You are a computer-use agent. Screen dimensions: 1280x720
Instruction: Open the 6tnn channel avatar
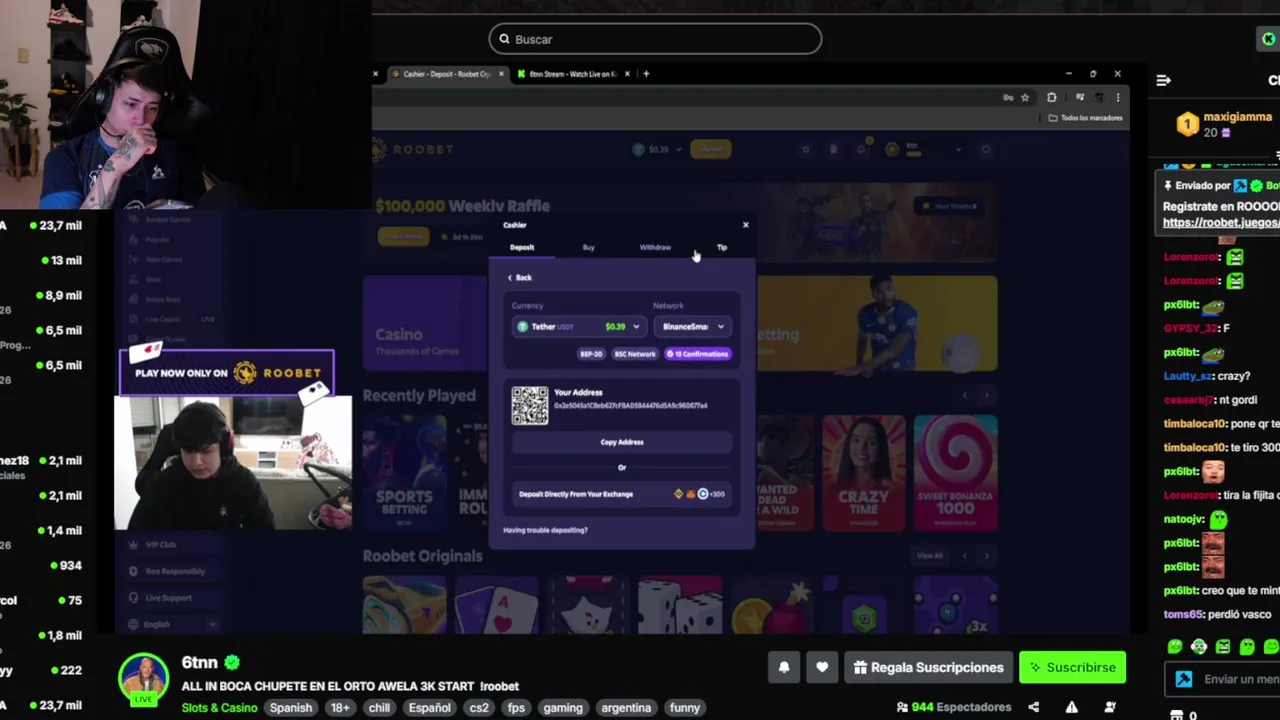tap(144, 678)
